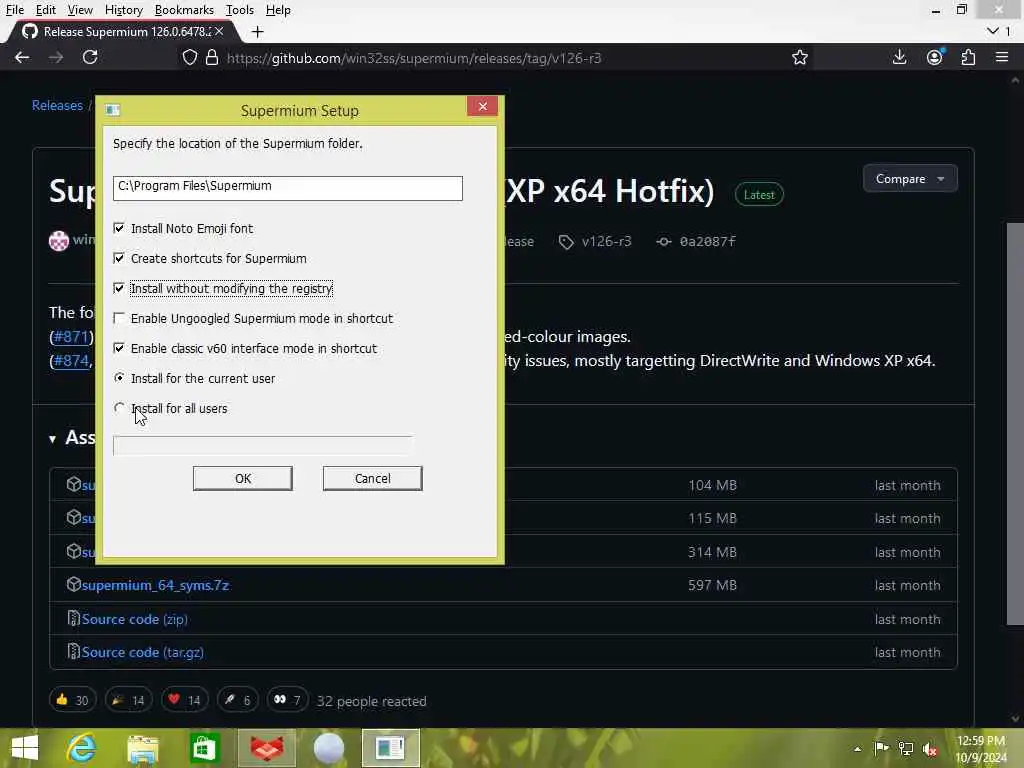Viewport: 1024px width, 768px height.
Task: Download Source code (zip)
Action: point(135,618)
